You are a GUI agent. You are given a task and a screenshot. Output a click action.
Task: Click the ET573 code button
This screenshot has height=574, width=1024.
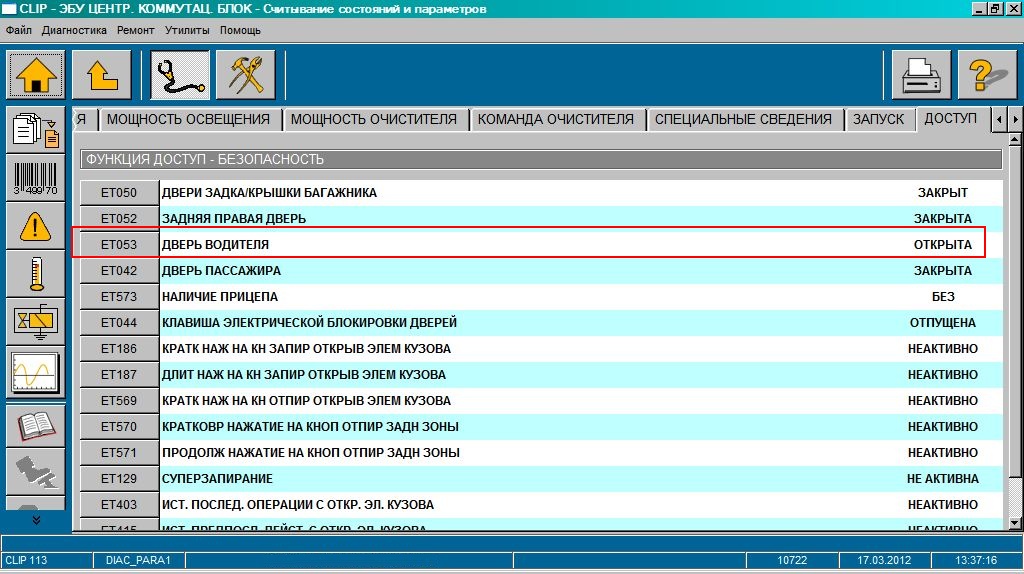click(119, 296)
